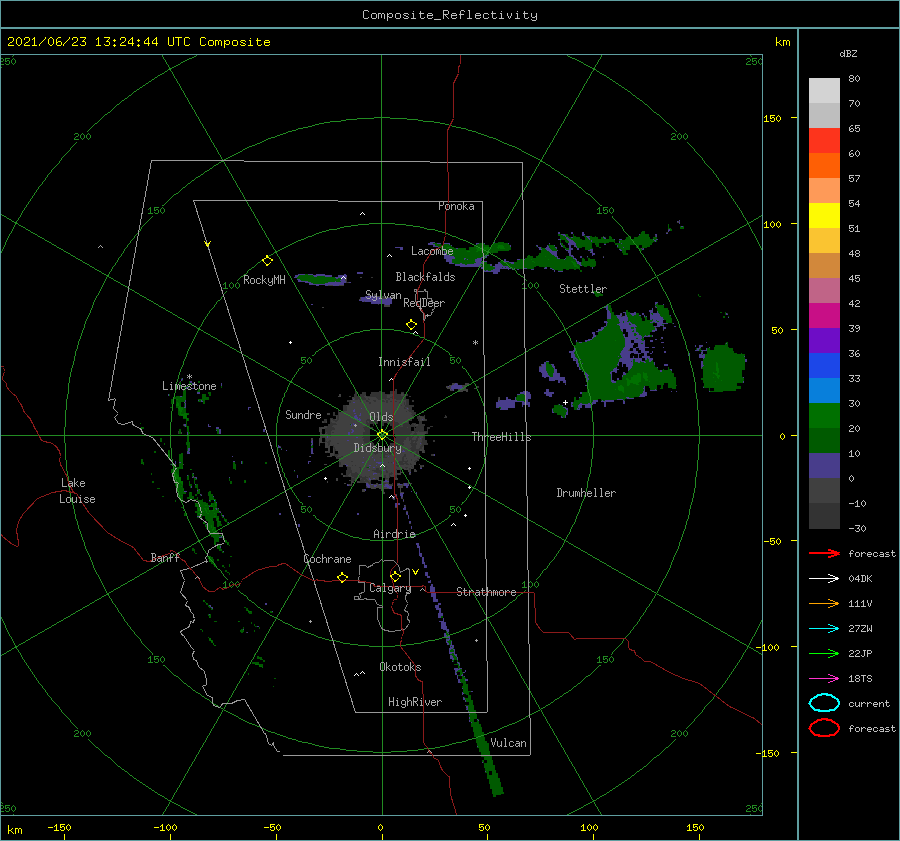Screen dimensions: 900x841
Task: Click the km unit label at bottom left
Action: pyautogui.click(x=15, y=830)
